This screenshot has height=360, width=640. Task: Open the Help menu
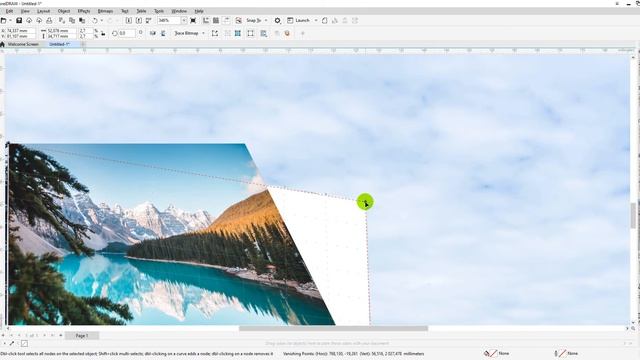199,11
